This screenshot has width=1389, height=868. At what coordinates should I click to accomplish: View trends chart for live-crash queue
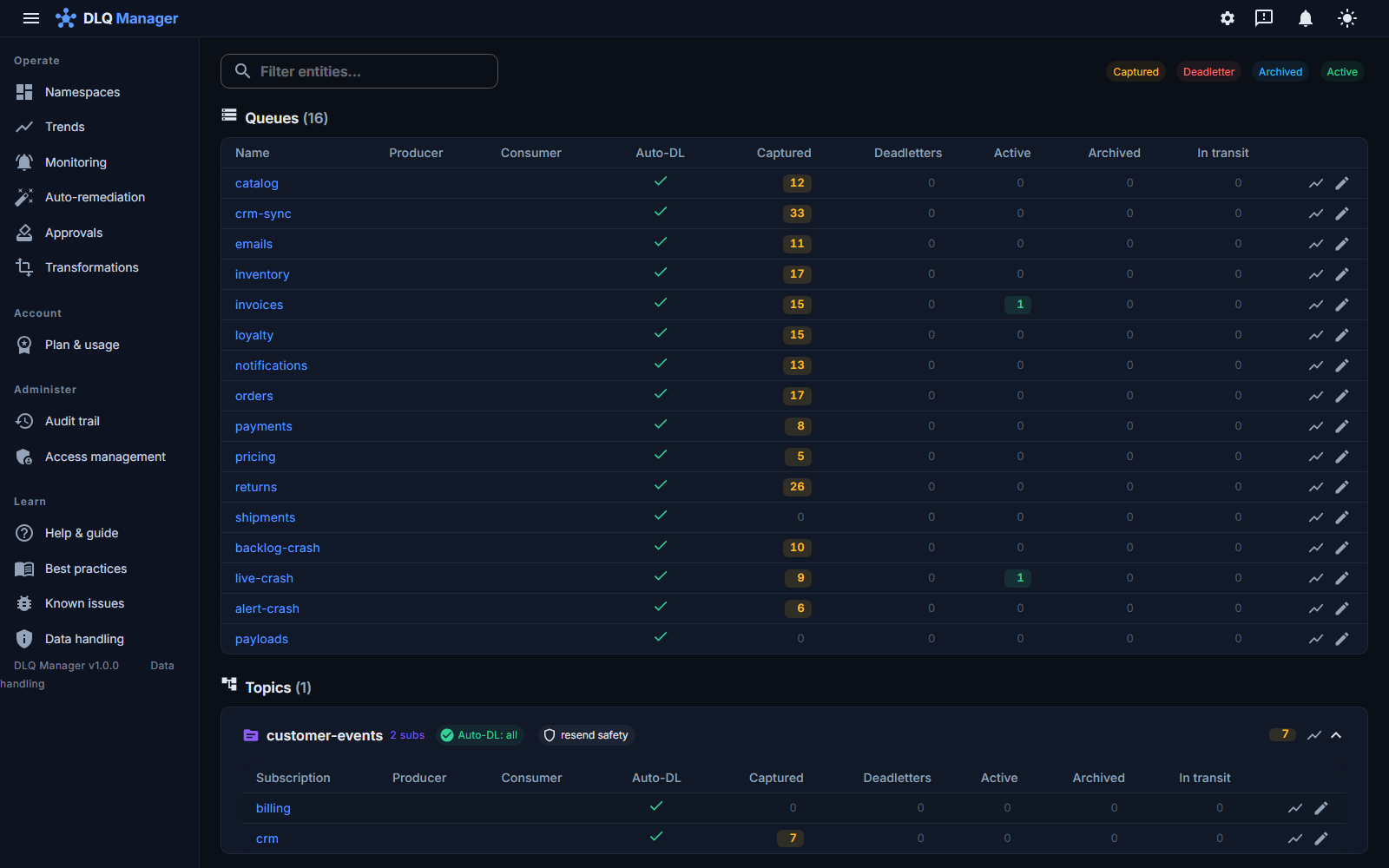coord(1316,578)
